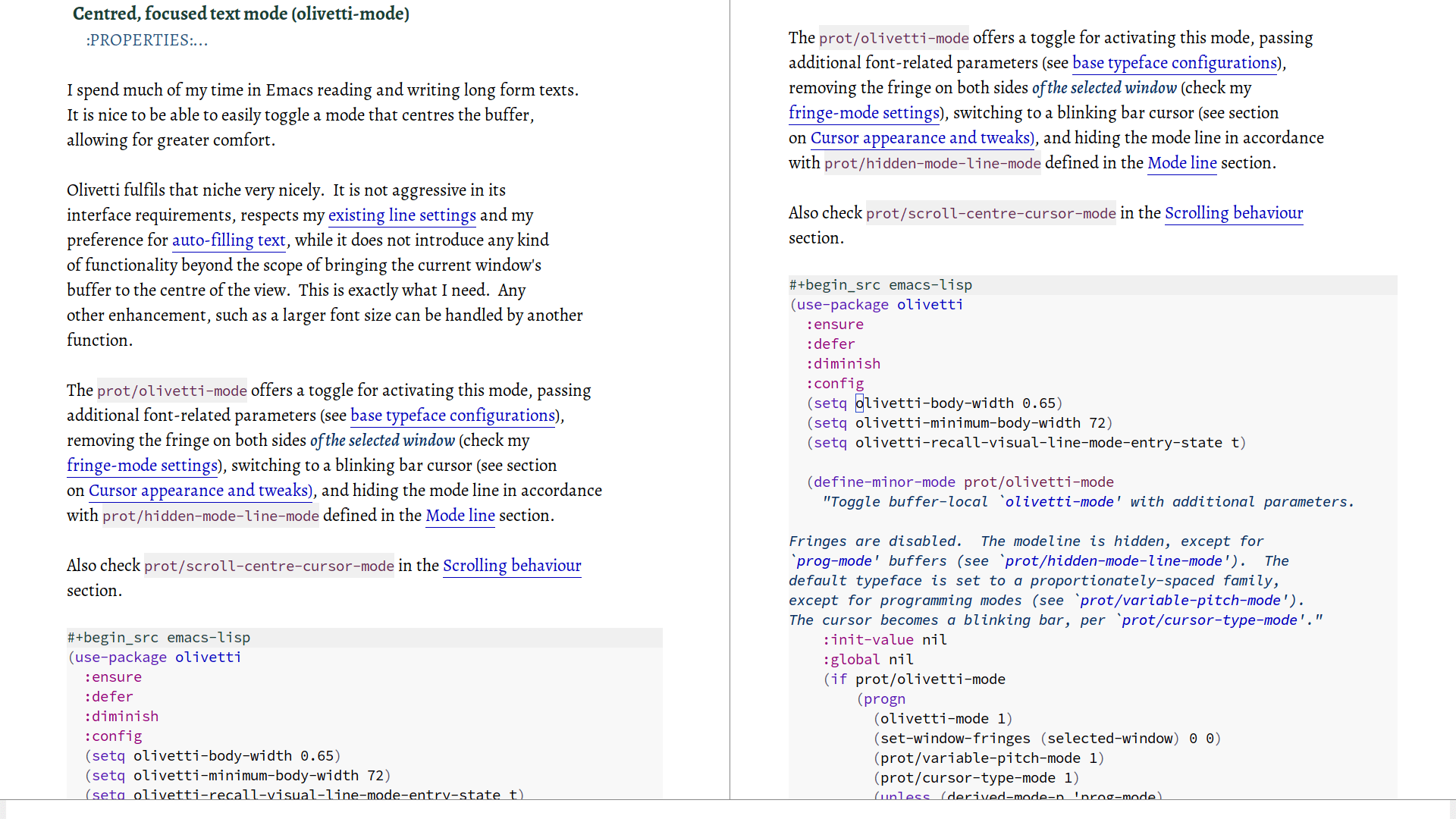Click 'prot/cursor-type-mode' in the docstring
1456x819 pixels.
coord(1210,620)
